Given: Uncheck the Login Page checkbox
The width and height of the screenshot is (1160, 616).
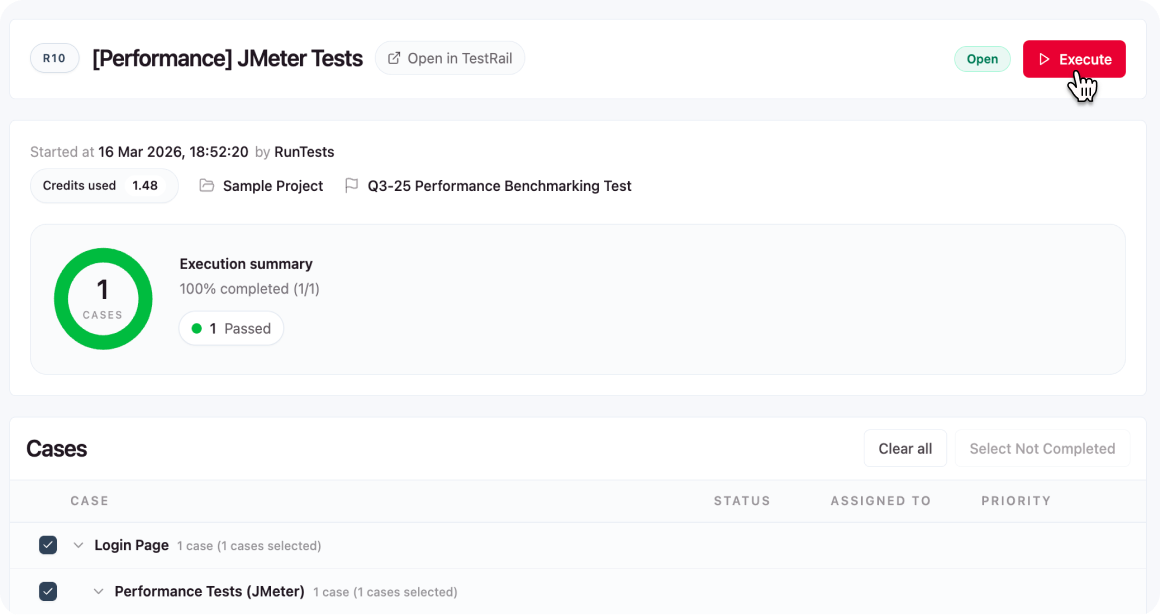Looking at the screenshot, I should click(x=48, y=545).
